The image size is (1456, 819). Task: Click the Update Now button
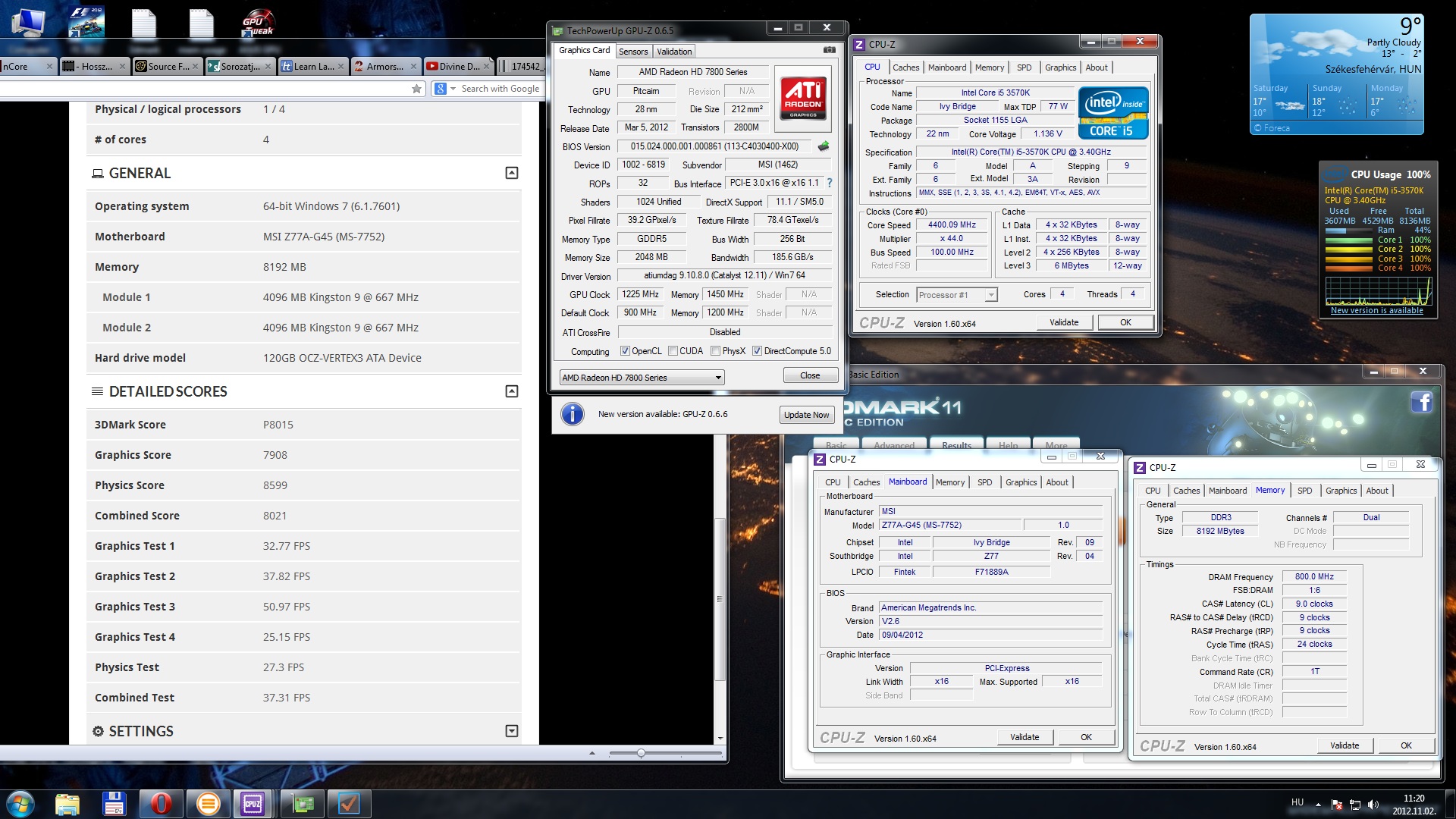[806, 415]
